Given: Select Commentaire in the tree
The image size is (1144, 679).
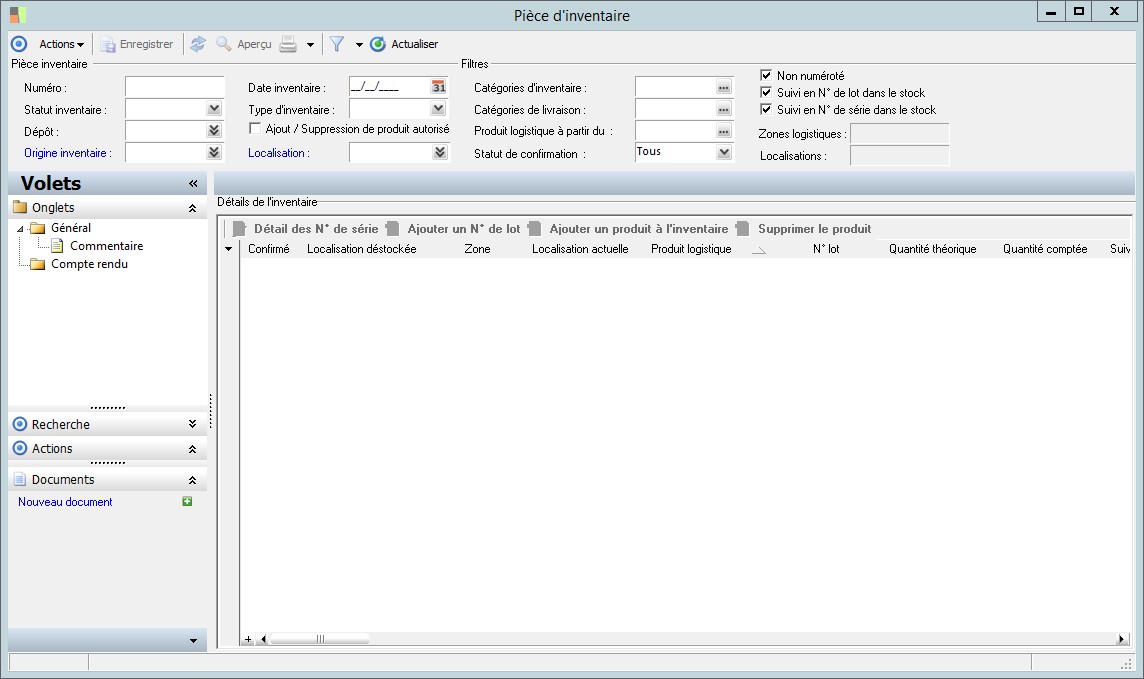Looking at the screenshot, I should pyautogui.click(x=107, y=246).
